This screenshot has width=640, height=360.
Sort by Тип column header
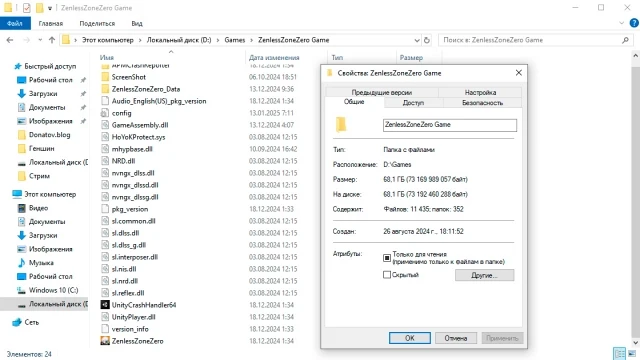tap(337, 58)
